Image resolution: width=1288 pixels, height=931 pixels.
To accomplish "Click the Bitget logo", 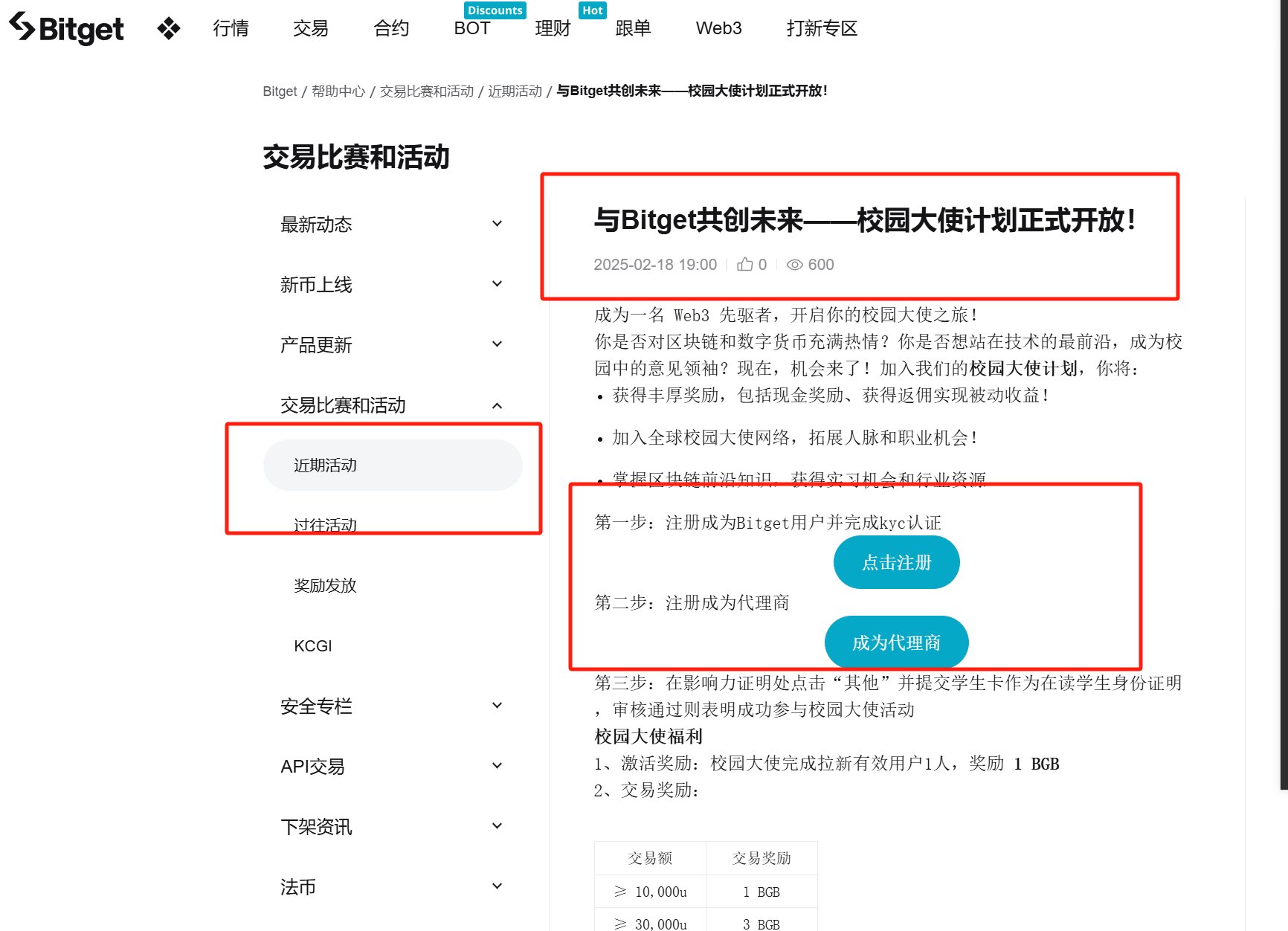I will 66,28.
